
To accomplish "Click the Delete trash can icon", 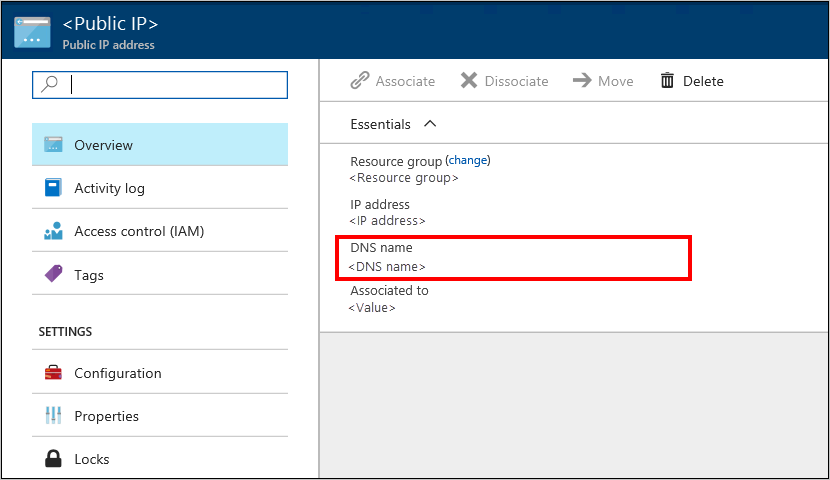I will tap(667, 81).
